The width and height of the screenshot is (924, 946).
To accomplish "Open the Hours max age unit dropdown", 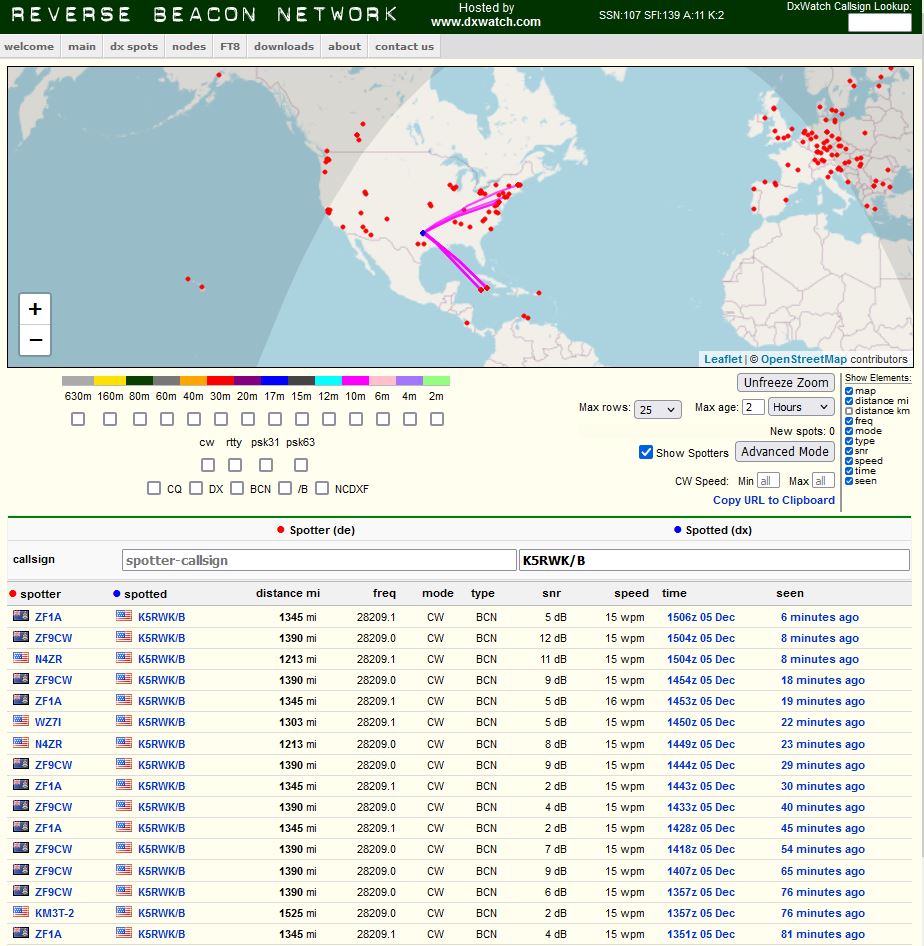I will [x=801, y=407].
